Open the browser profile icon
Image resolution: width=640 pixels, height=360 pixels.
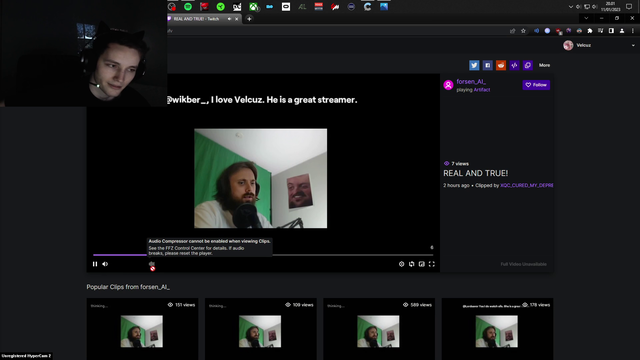tap(622, 31)
